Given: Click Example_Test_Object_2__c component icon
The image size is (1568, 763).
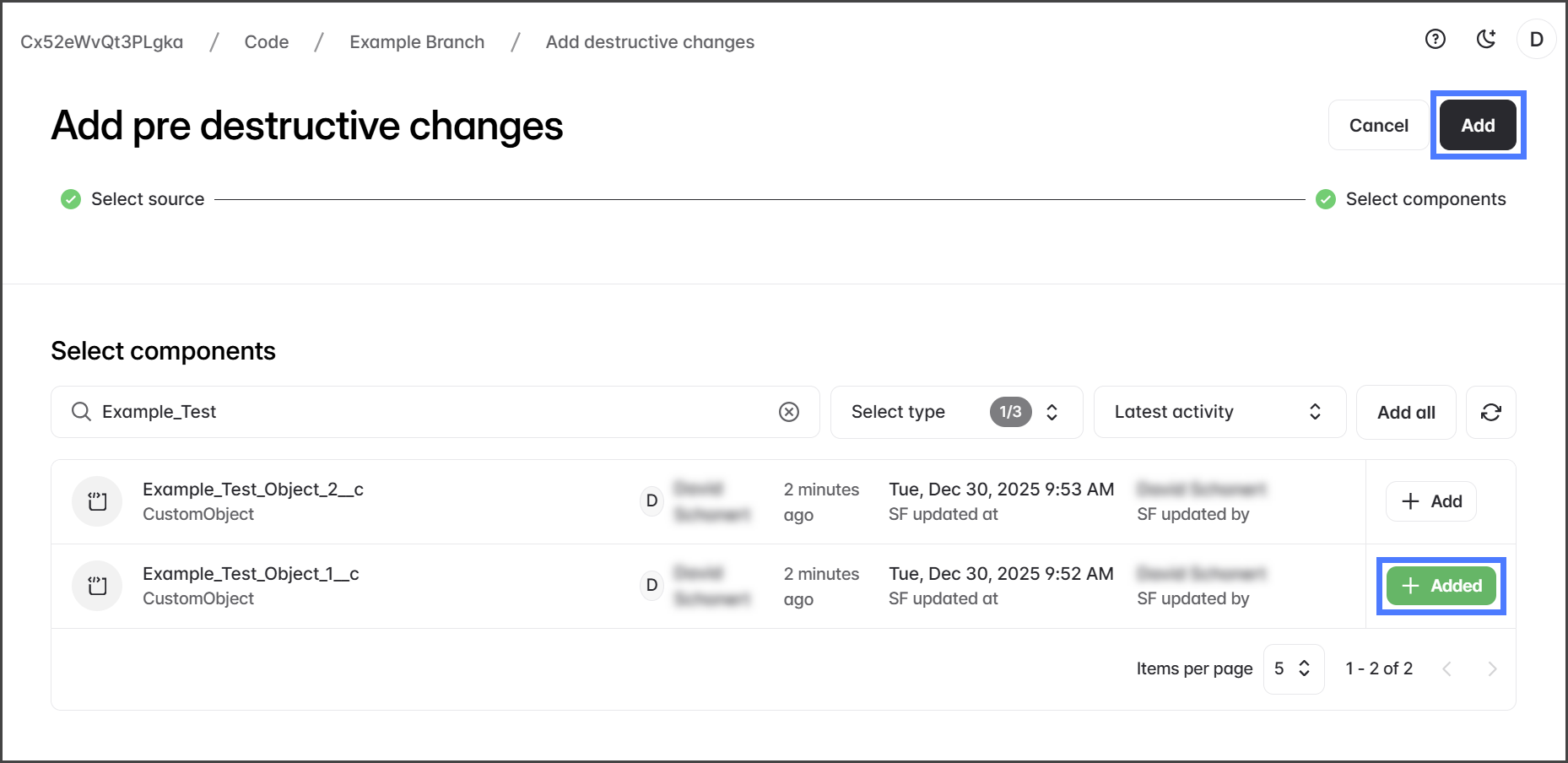Looking at the screenshot, I should point(98,501).
